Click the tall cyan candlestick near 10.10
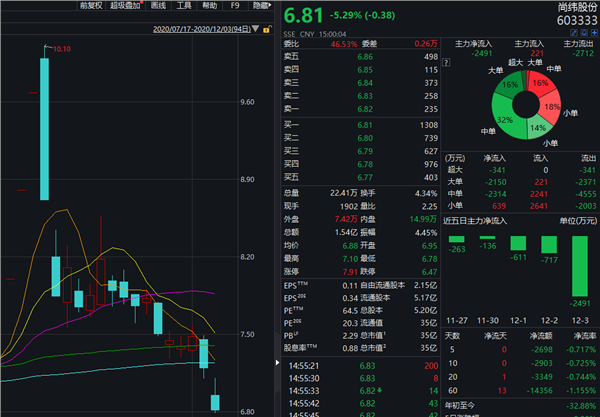 tap(44, 129)
